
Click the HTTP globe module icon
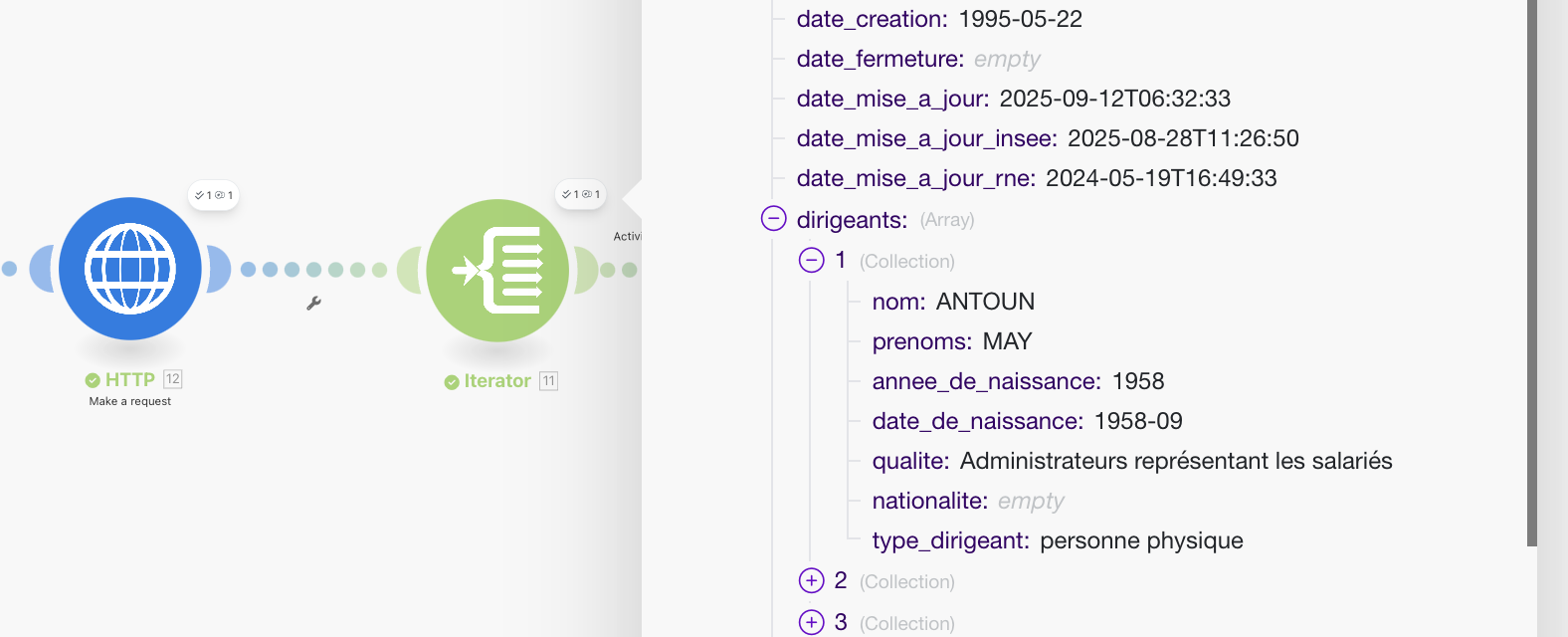pos(130,269)
